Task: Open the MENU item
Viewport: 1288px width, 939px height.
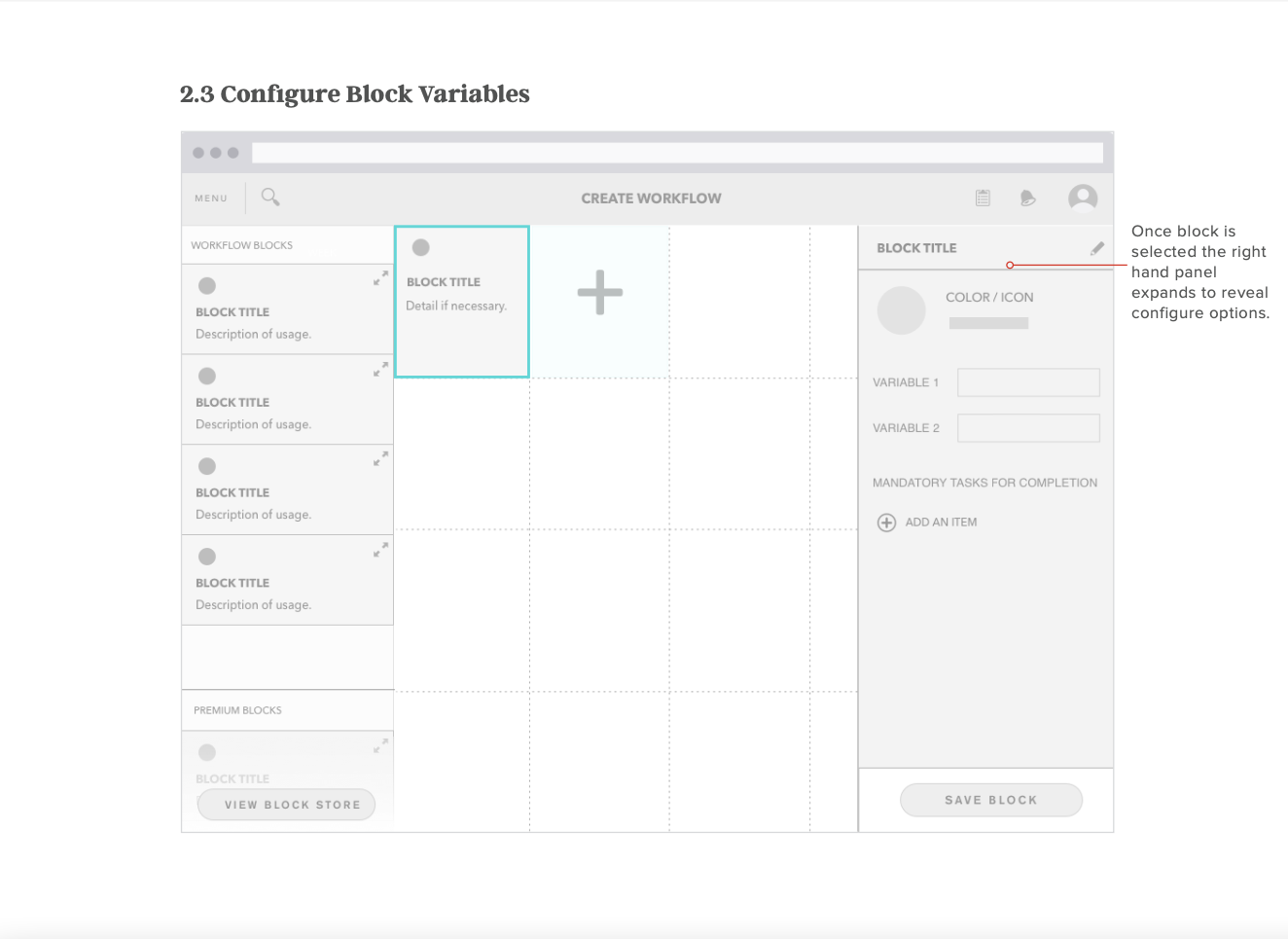Action: click(211, 199)
